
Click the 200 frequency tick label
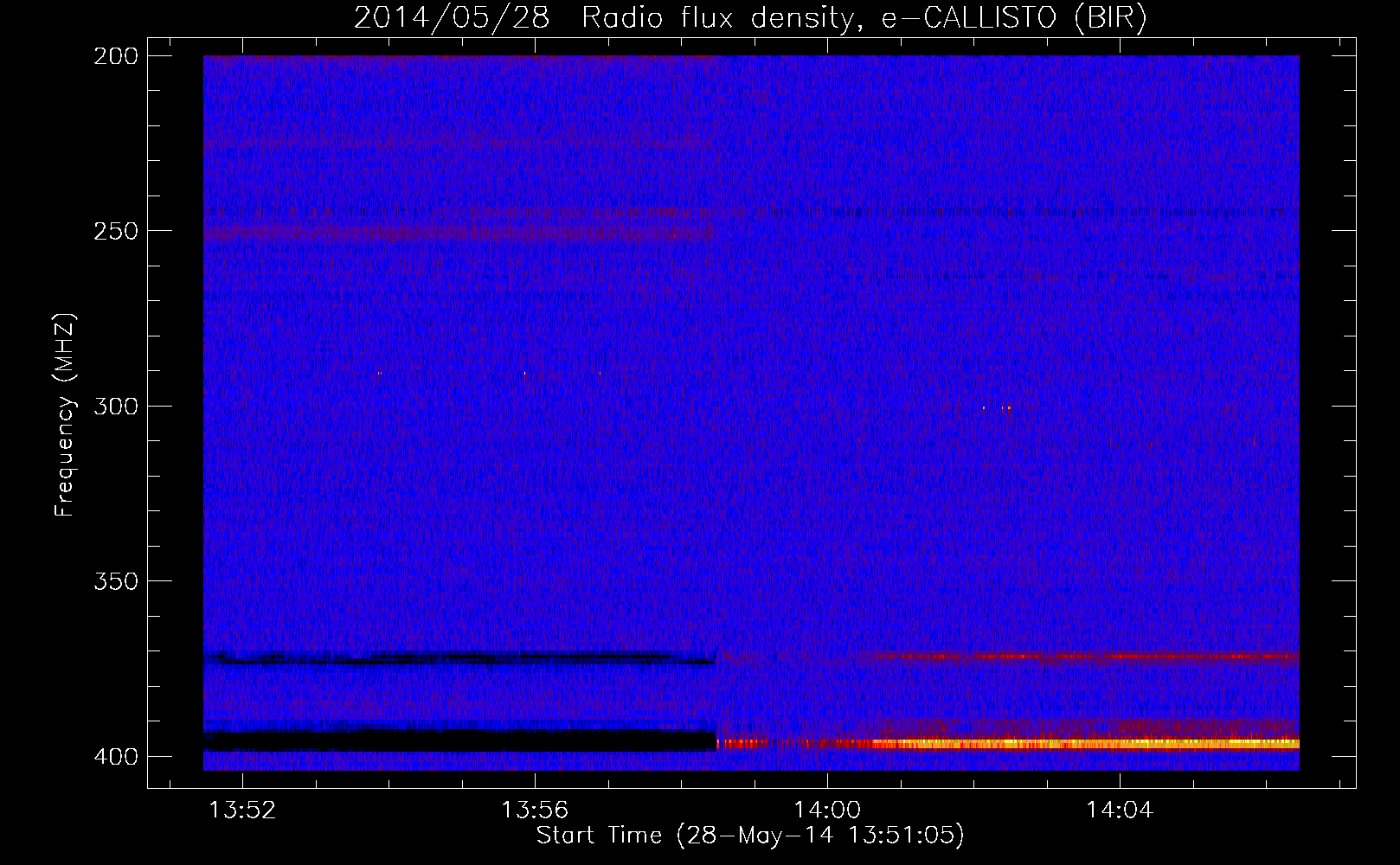(x=116, y=56)
